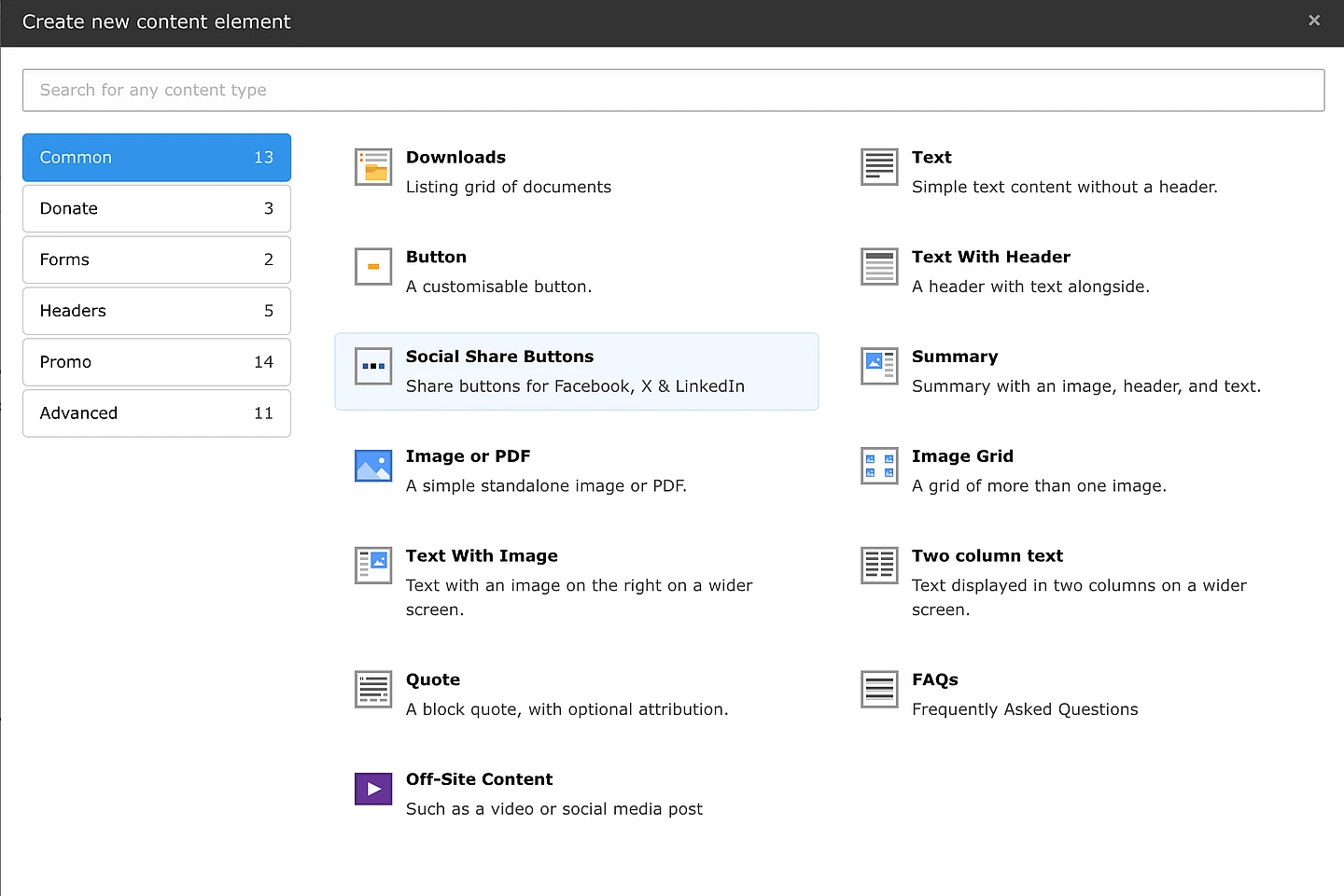This screenshot has width=1344, height=896.
Task: Click the Downloads folder icon
Action: 373,168
